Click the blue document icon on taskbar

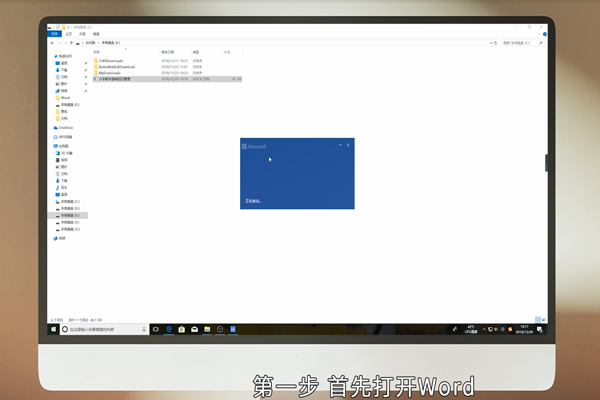(233, 329)
